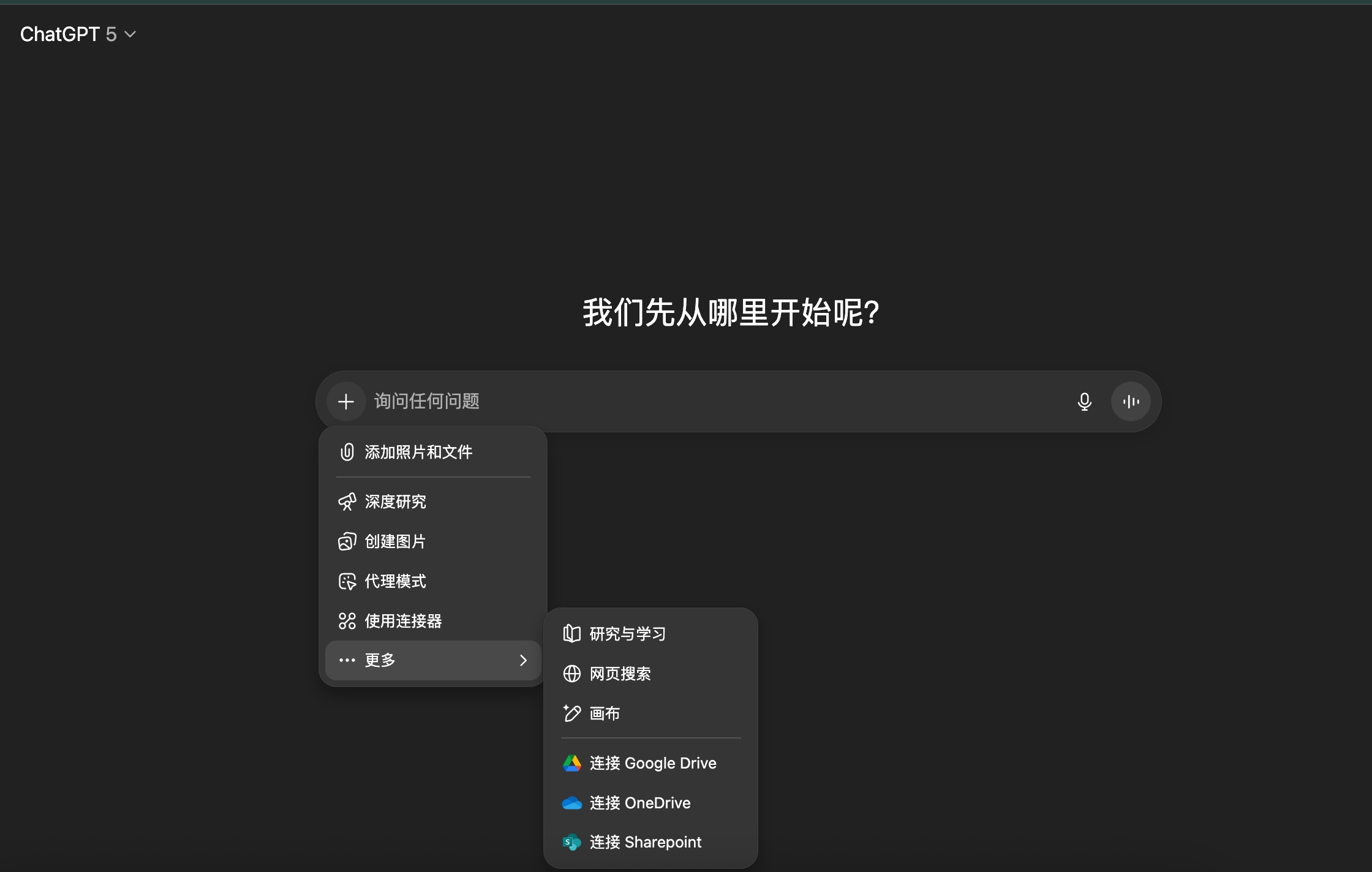Start voice mode with waveform button
The height and width of the screenshot is (872, 1372).
tap(1131, 402)
